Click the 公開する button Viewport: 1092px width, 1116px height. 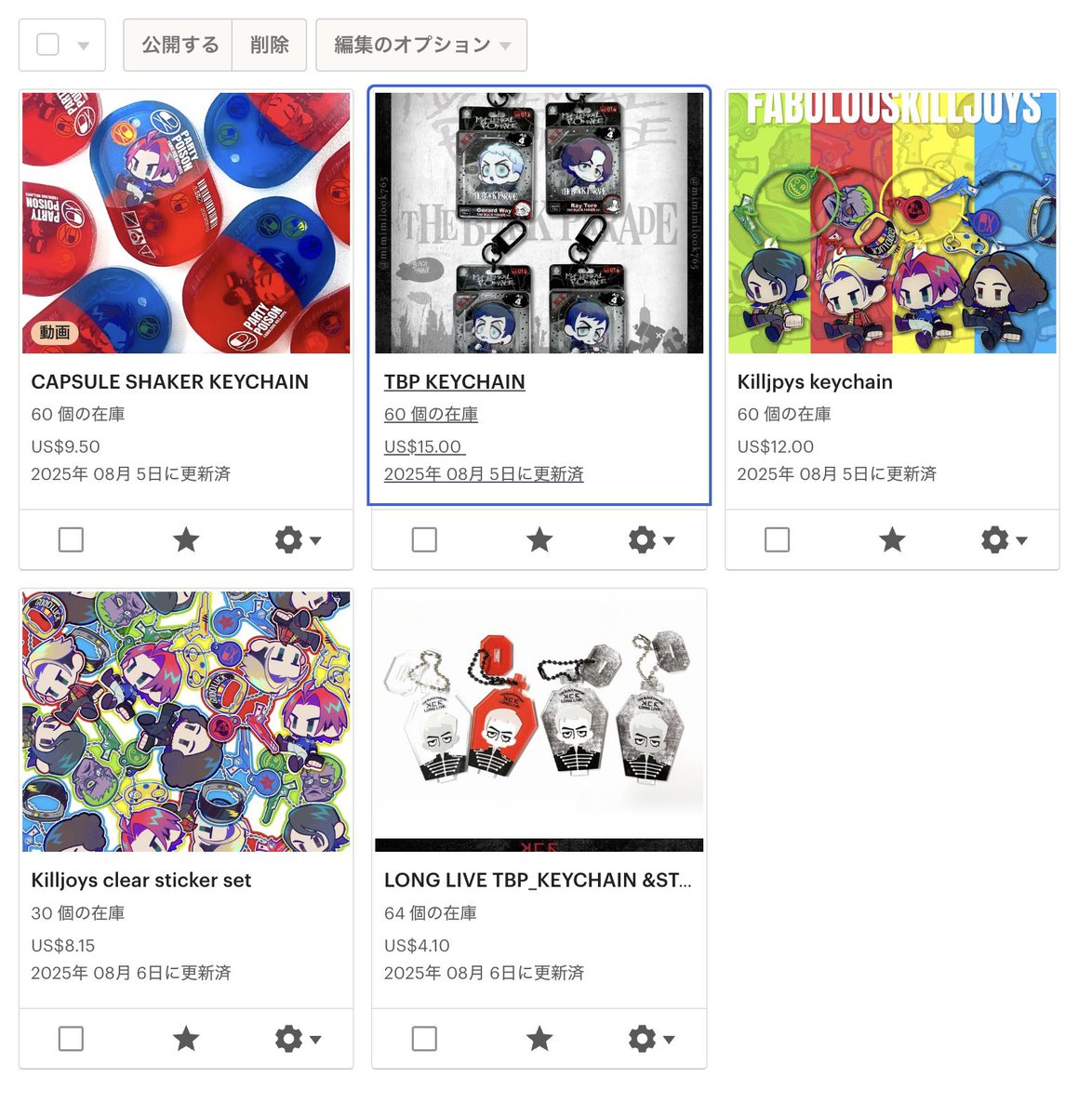[179, 45]
